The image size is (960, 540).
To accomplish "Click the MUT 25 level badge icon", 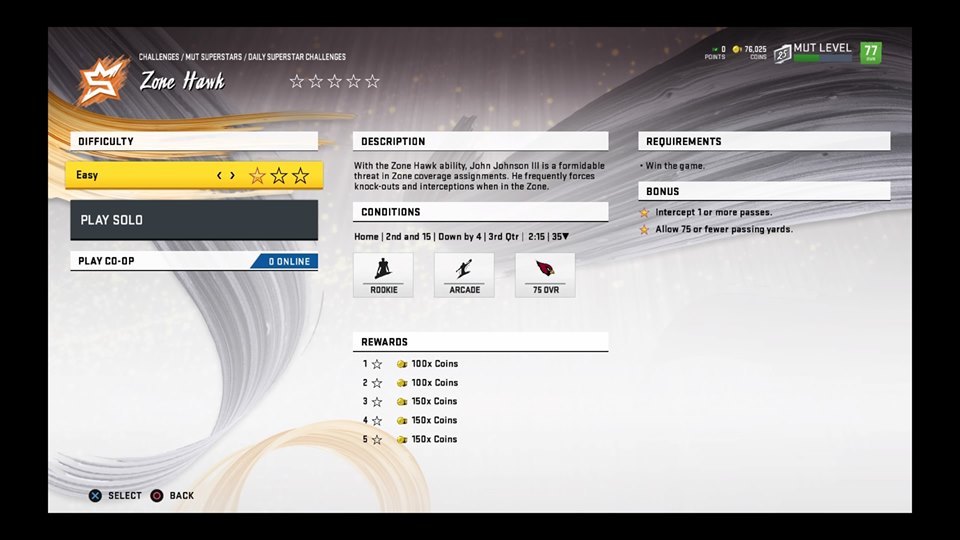I will coord(782,54).
